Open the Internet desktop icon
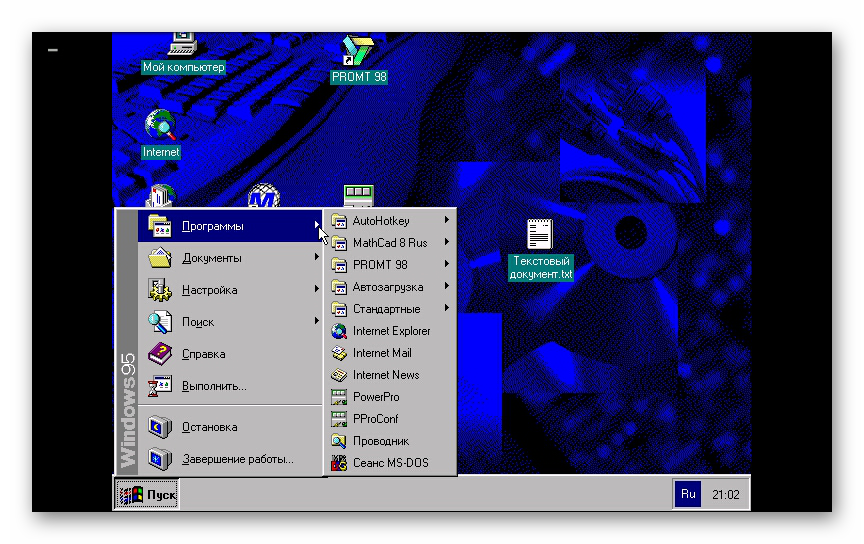The height and width of the screenshot is (544, 864). [160, 127]
